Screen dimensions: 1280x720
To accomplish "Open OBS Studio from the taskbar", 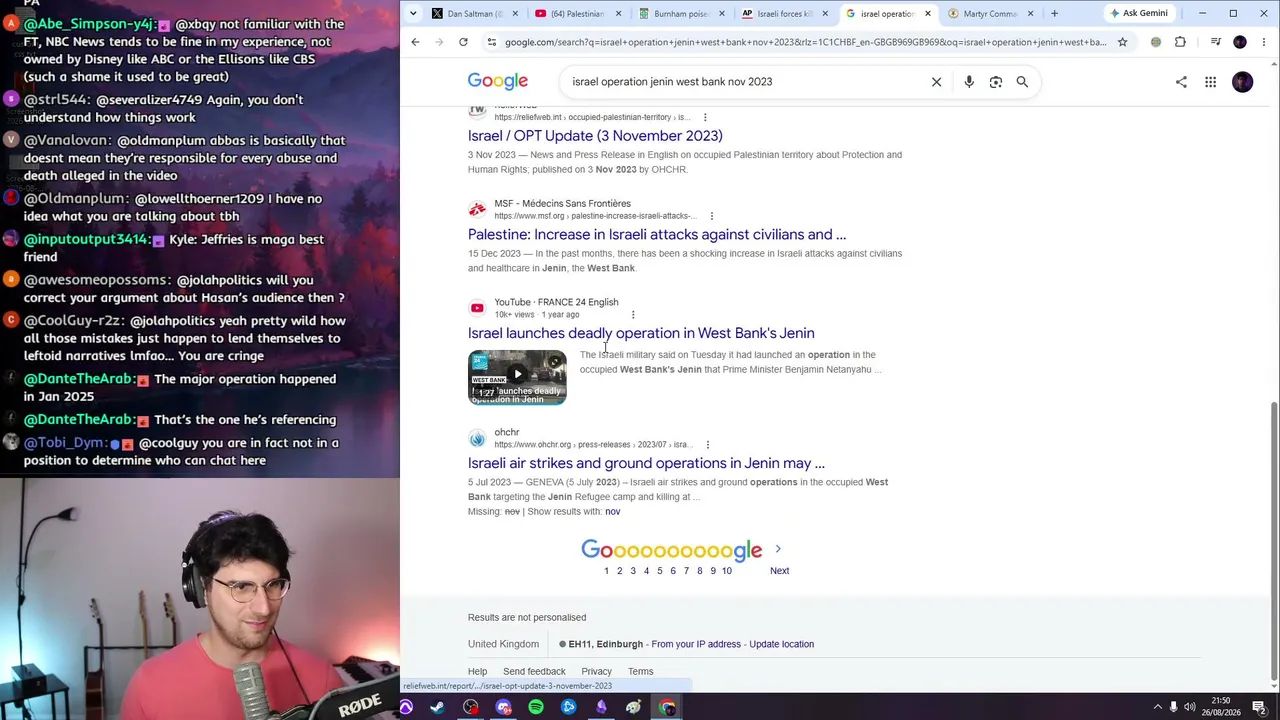I will point(471,708).
